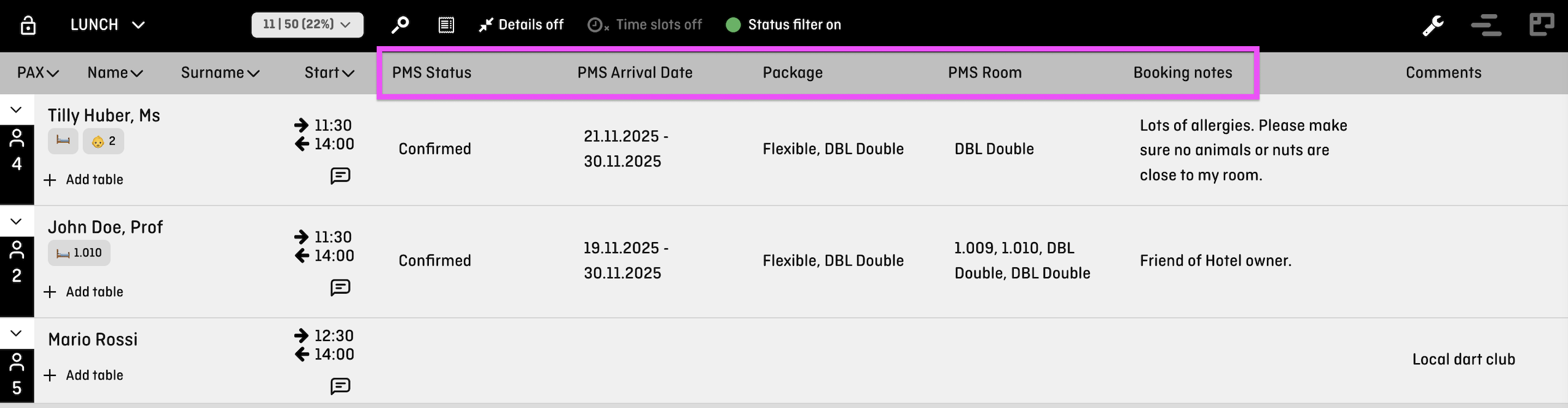Screen dimensions: 1568x408
Task: Open the floor plan view icon
Action: click(x=1542, y=25)
